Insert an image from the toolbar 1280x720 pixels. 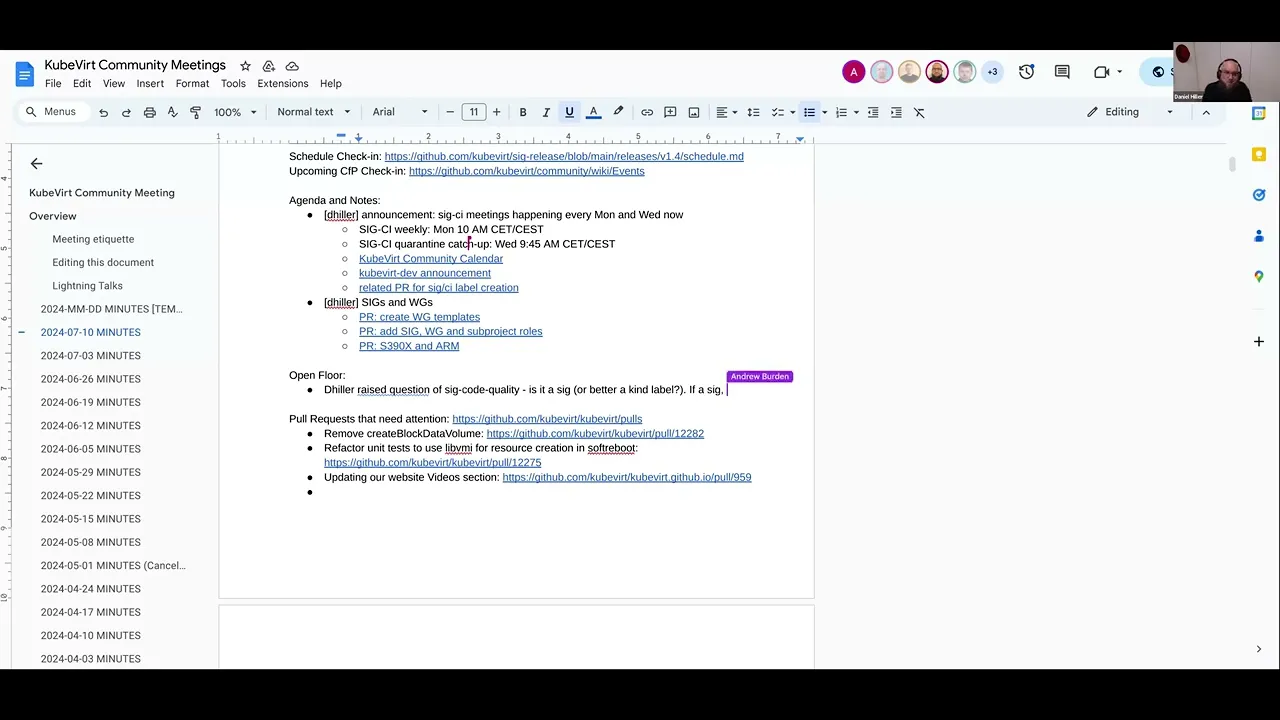coord(694,112)
